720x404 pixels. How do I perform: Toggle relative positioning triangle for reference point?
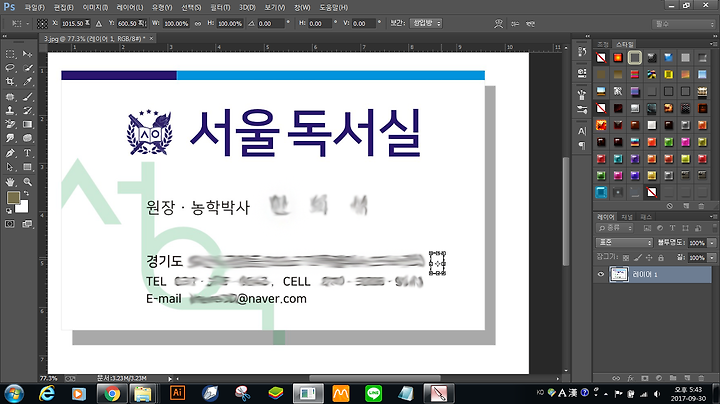coord(99,23)
